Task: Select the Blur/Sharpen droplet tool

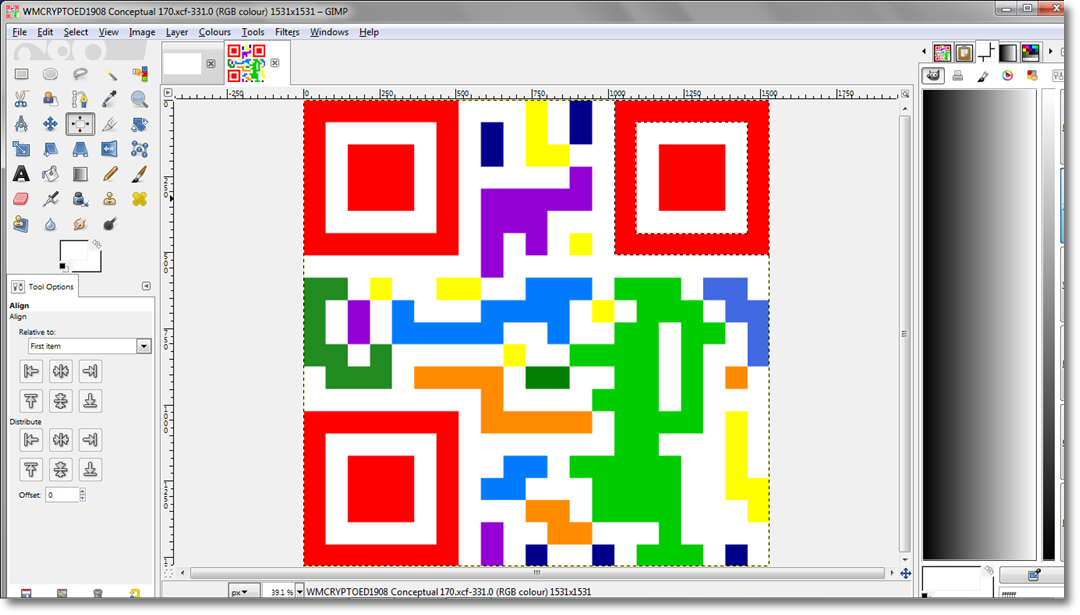Action: [x=50, y=224]
